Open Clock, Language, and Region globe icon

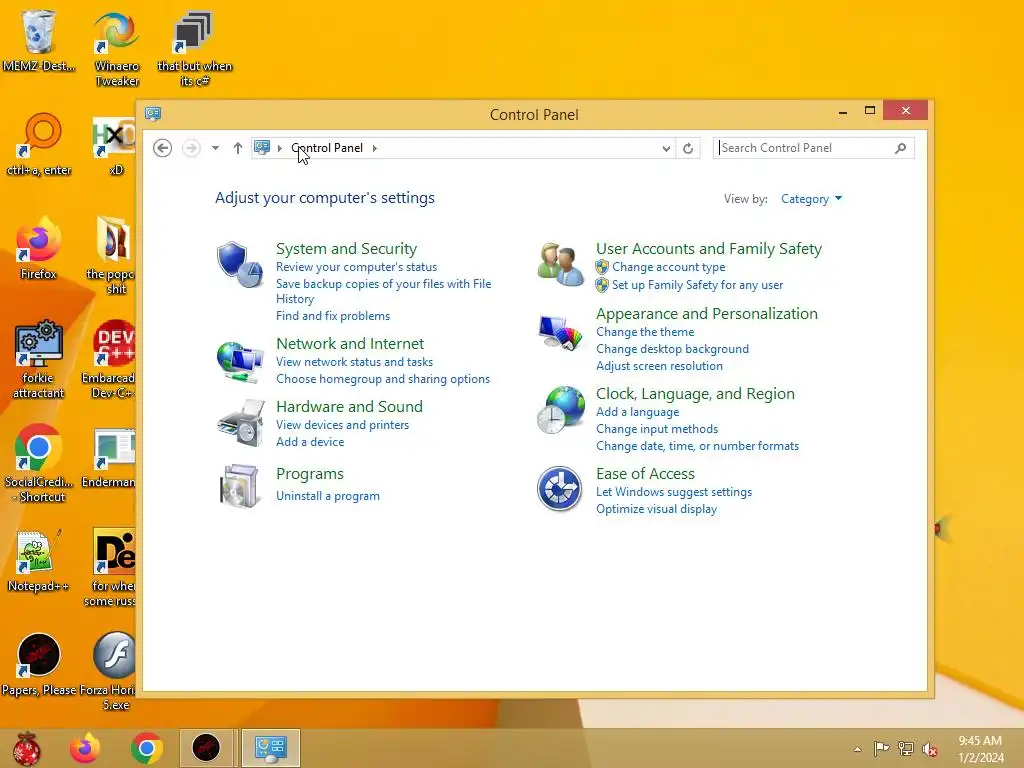561,410
